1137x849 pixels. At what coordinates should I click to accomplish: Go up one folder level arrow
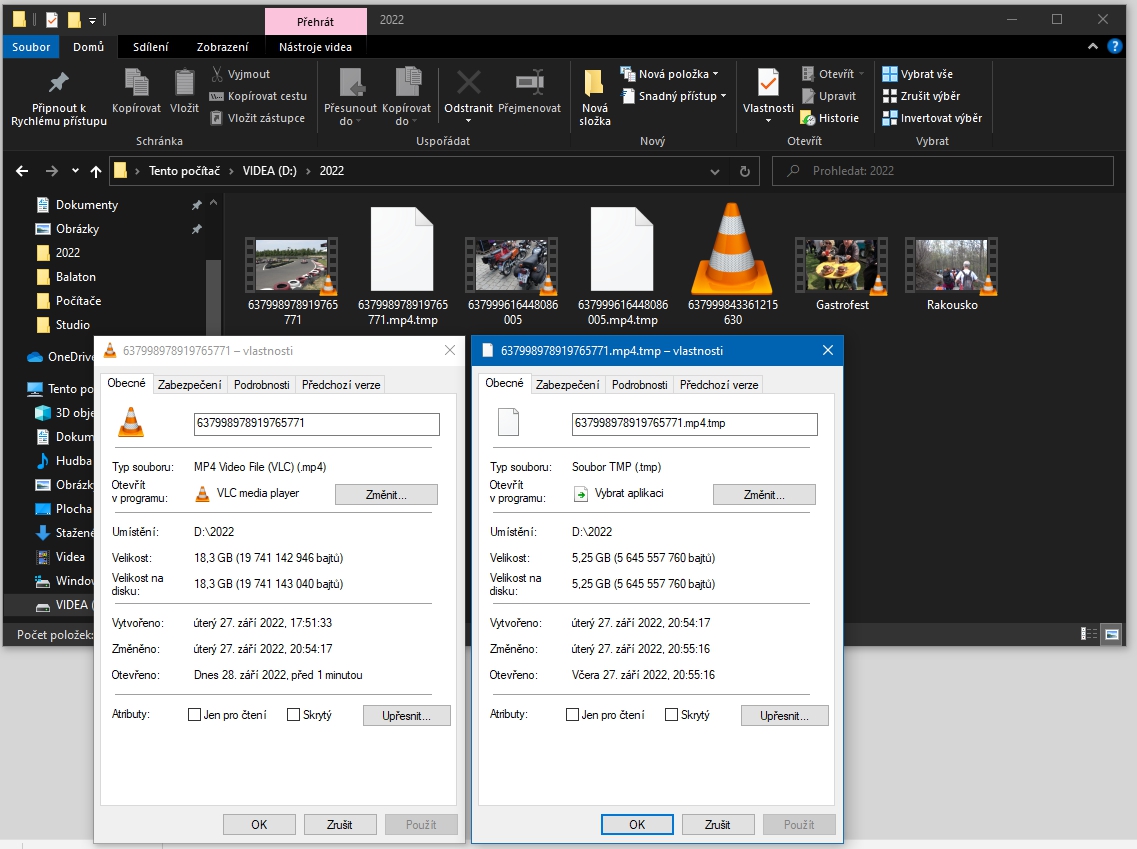point(96,171)
